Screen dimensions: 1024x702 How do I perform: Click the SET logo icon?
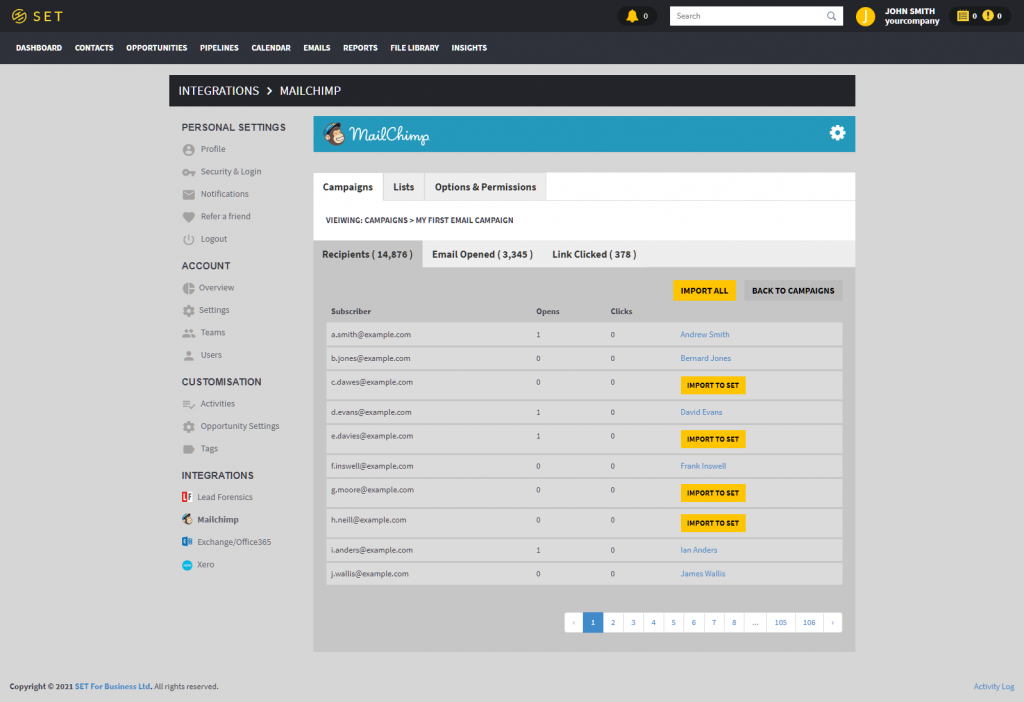pos(20,16)
